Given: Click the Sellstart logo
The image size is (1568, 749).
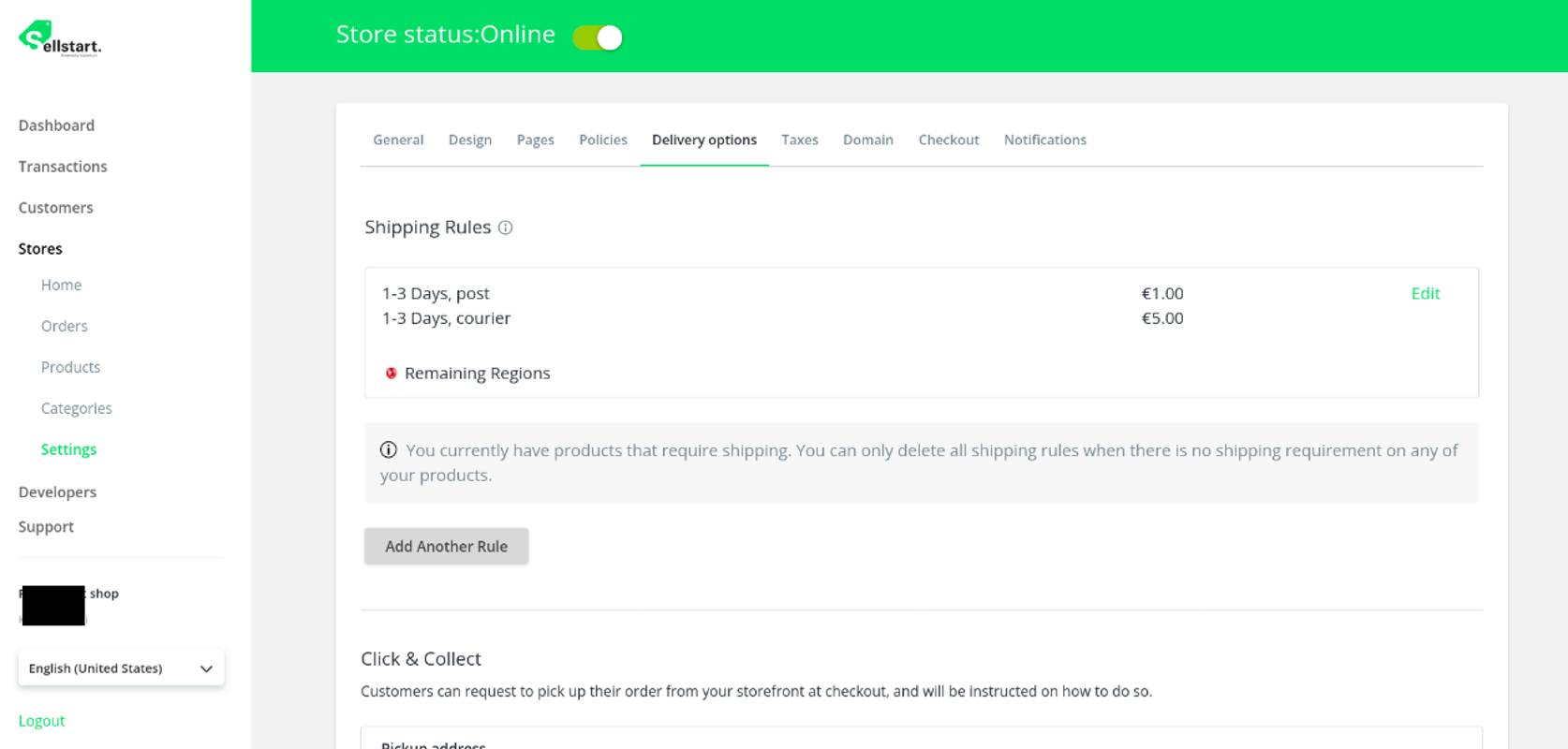Looking at the screenshot, I should [59, 38].
